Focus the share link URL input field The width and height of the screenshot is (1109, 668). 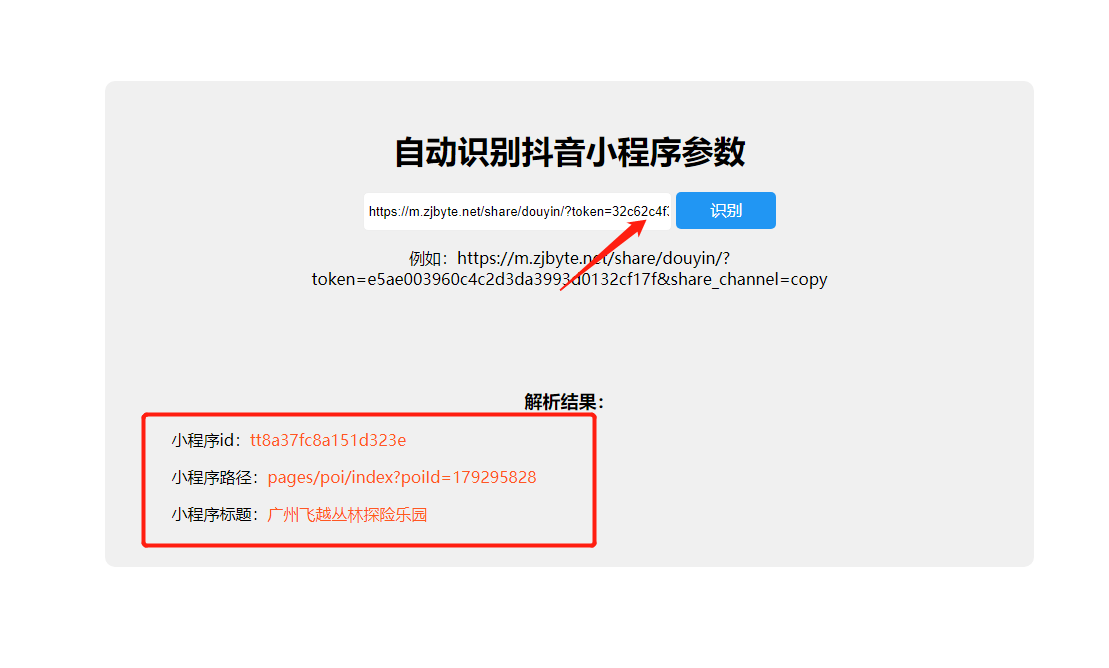(517, 211)
